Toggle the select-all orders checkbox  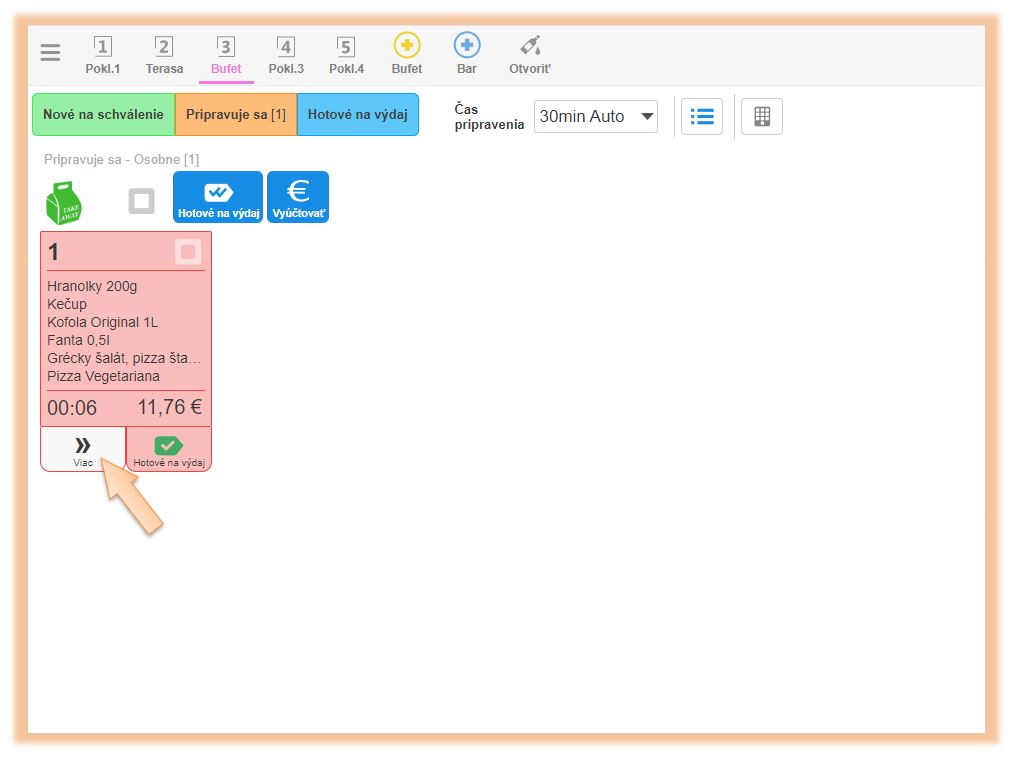[x=141, y=201]
